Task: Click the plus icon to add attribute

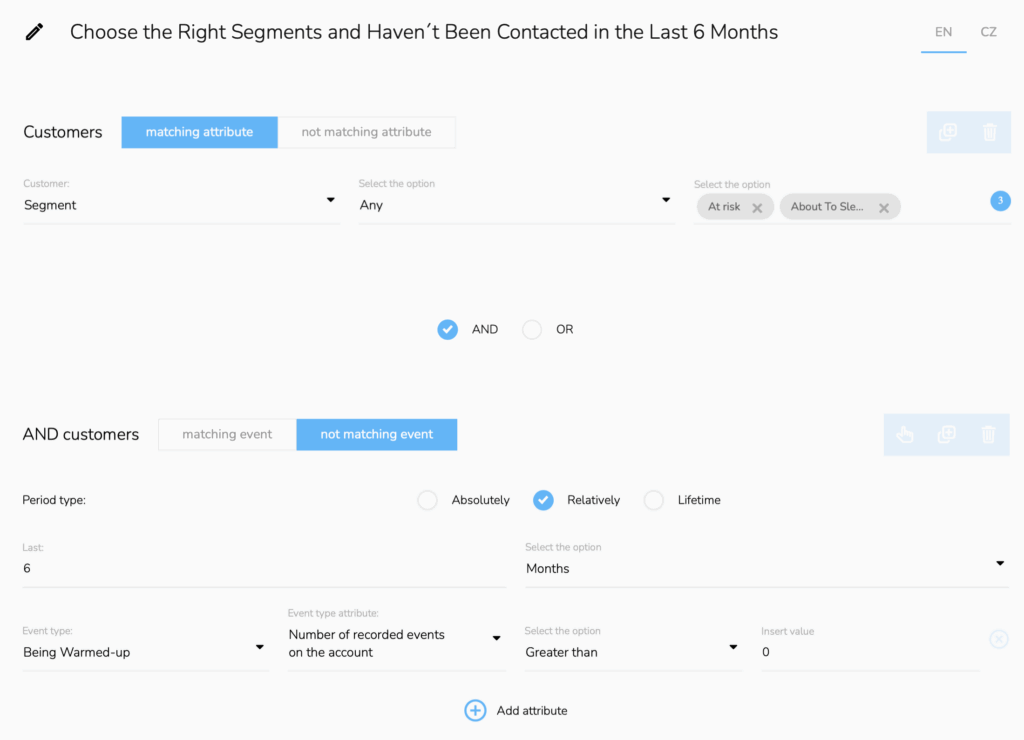Action: [x=475, y=710]
